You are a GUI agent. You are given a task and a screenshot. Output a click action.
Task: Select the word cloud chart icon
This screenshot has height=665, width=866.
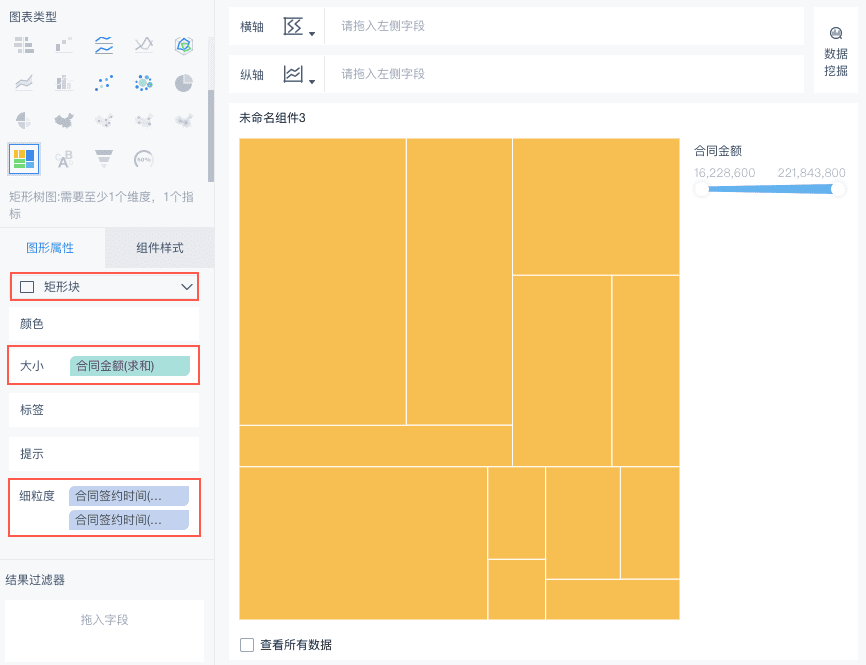pyautogui.click(x=64, y=159)
